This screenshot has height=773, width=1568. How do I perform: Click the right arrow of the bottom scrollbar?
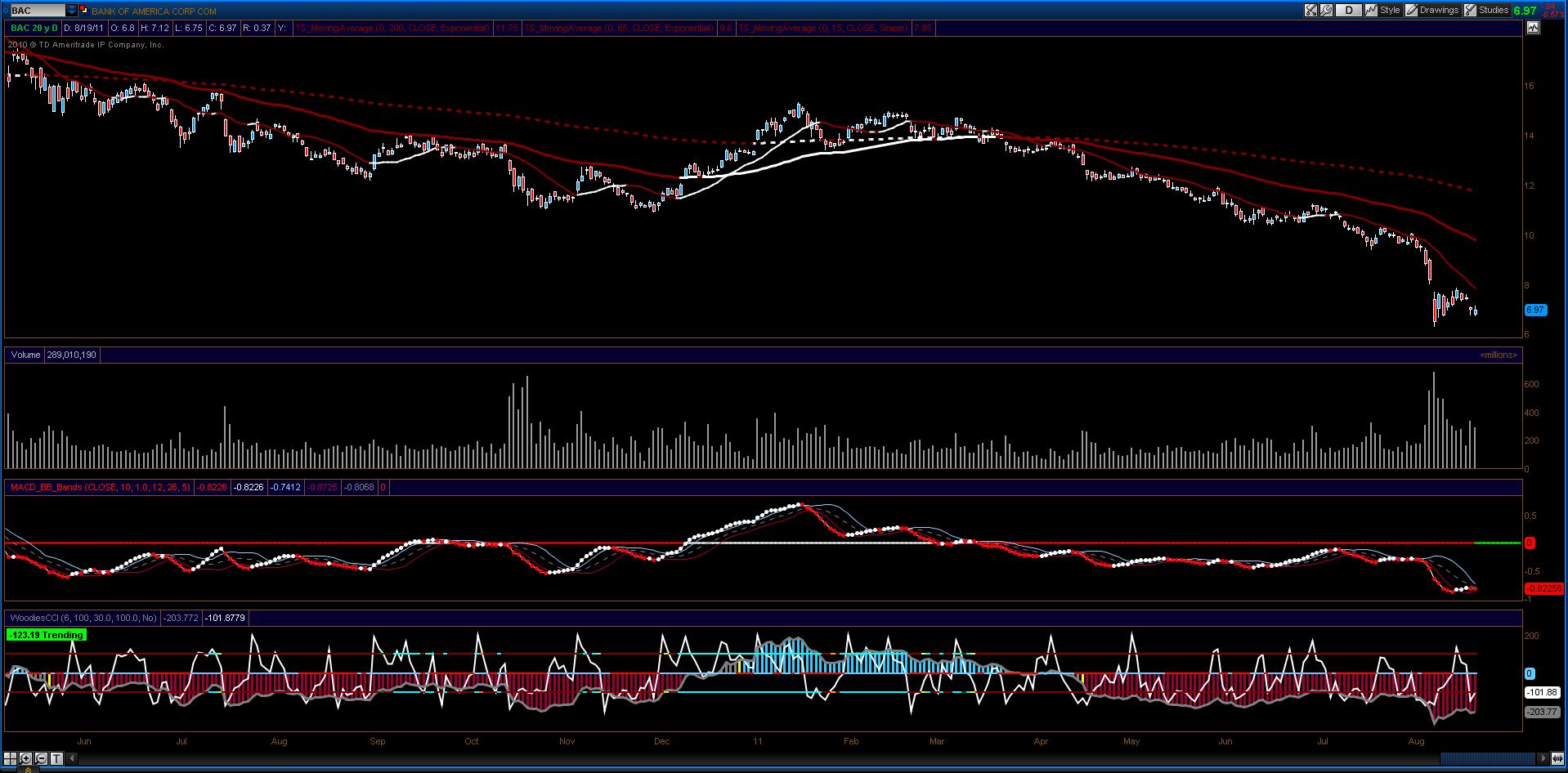[1543, 758]
